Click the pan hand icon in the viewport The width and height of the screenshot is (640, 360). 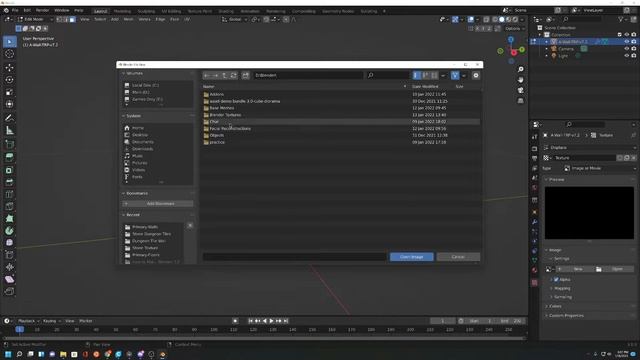tap(521, 80)
